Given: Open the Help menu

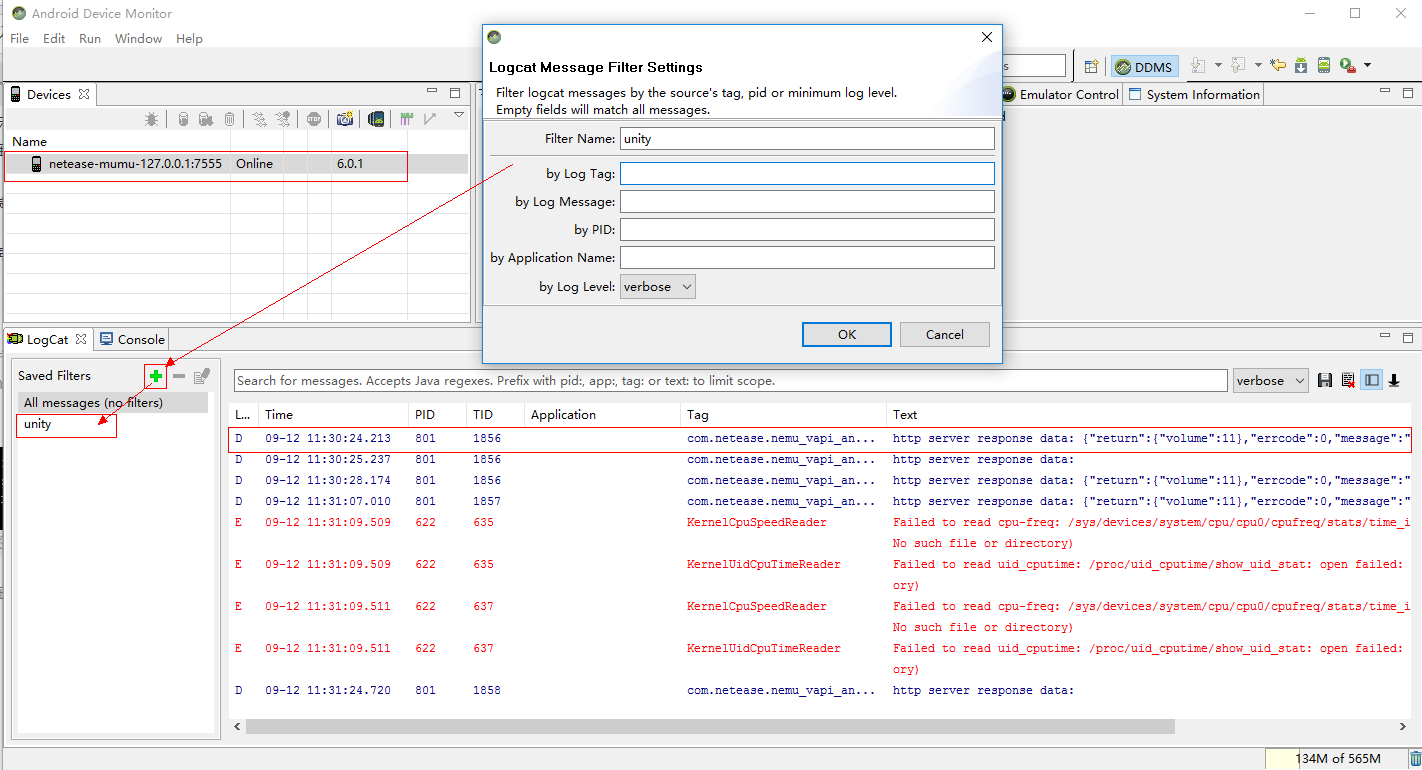Looking at the screenshot, I should point(189,38).
